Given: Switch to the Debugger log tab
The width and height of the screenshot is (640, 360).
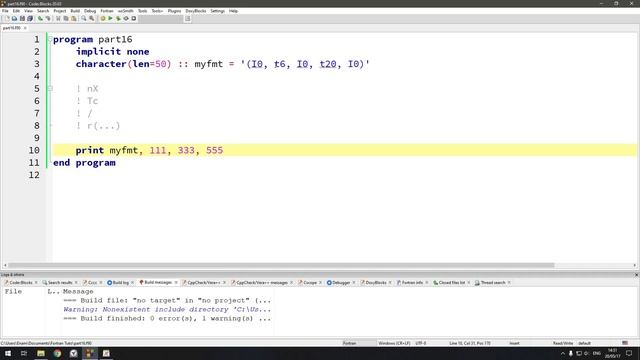Looking at the screenshot, I should coord(341,282).
